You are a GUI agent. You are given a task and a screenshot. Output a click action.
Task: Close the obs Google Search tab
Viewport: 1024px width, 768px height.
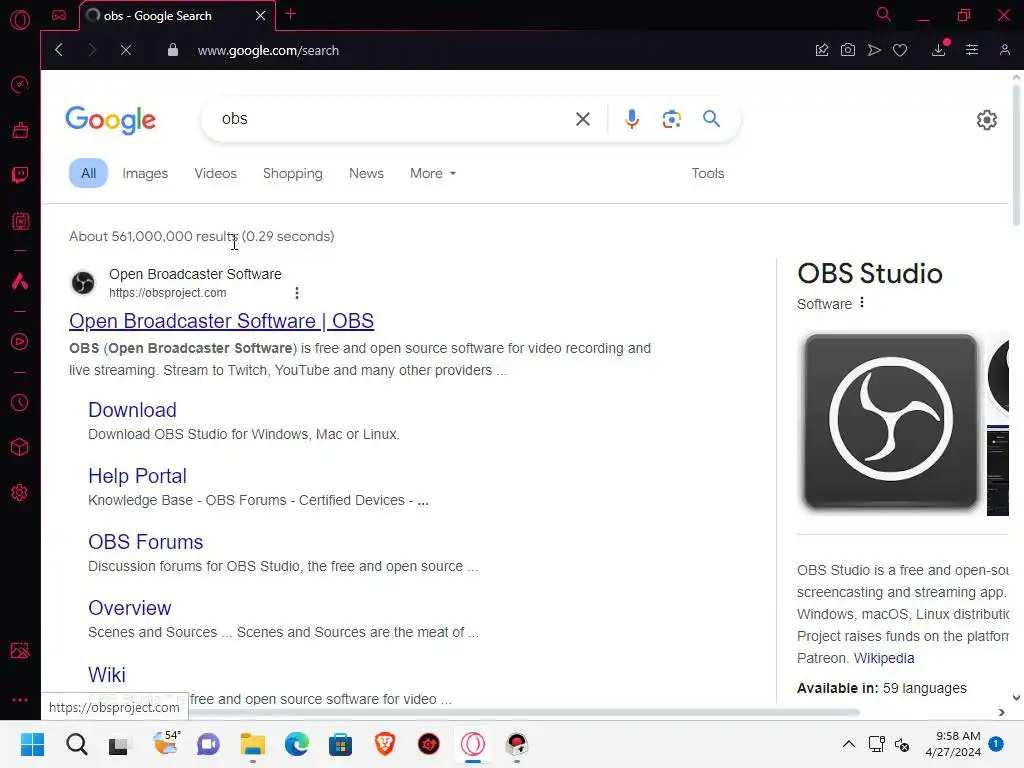261,16
